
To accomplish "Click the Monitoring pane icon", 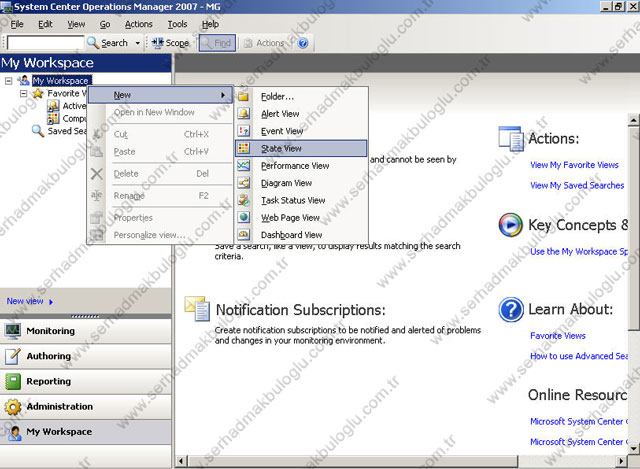I will pos(13,331).
